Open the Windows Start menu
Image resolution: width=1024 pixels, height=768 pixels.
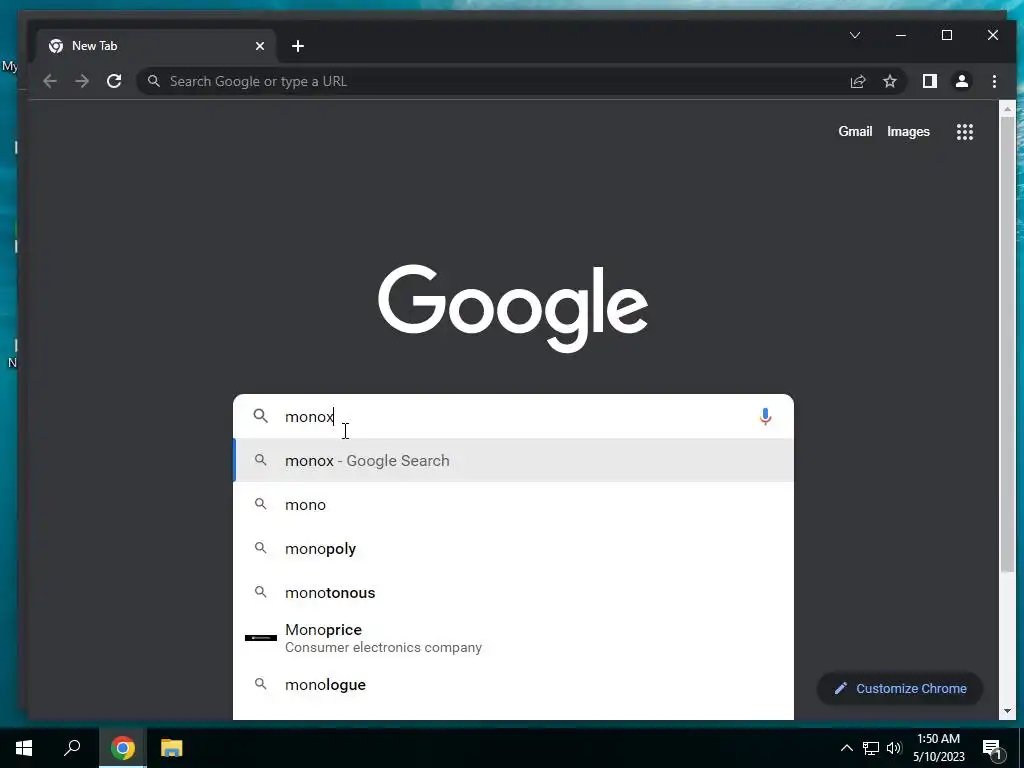pos(24,748)
